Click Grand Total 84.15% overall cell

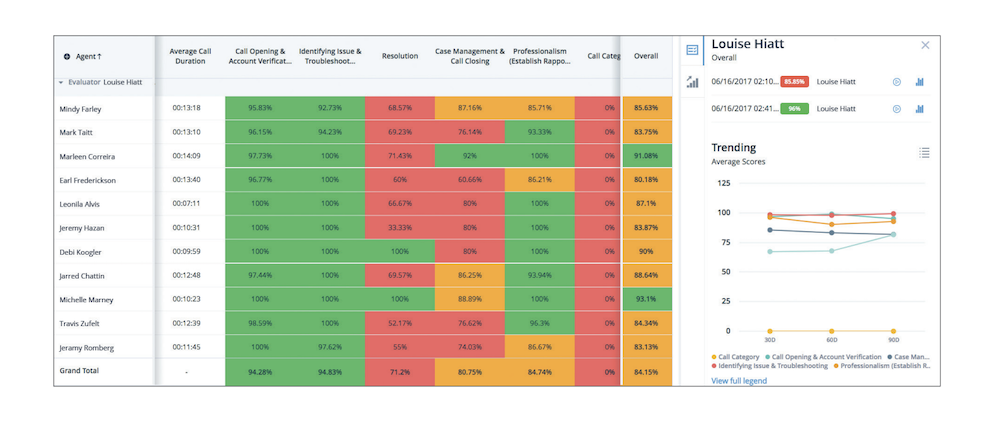coord(646,372)
